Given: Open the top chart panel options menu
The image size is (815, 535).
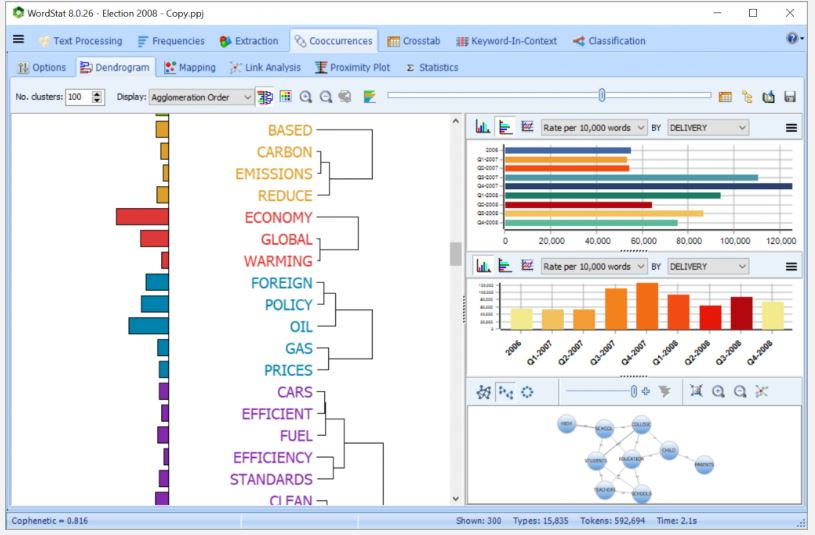Looking at the screenshot, I should pyautogui.click(x=791, y=127).
